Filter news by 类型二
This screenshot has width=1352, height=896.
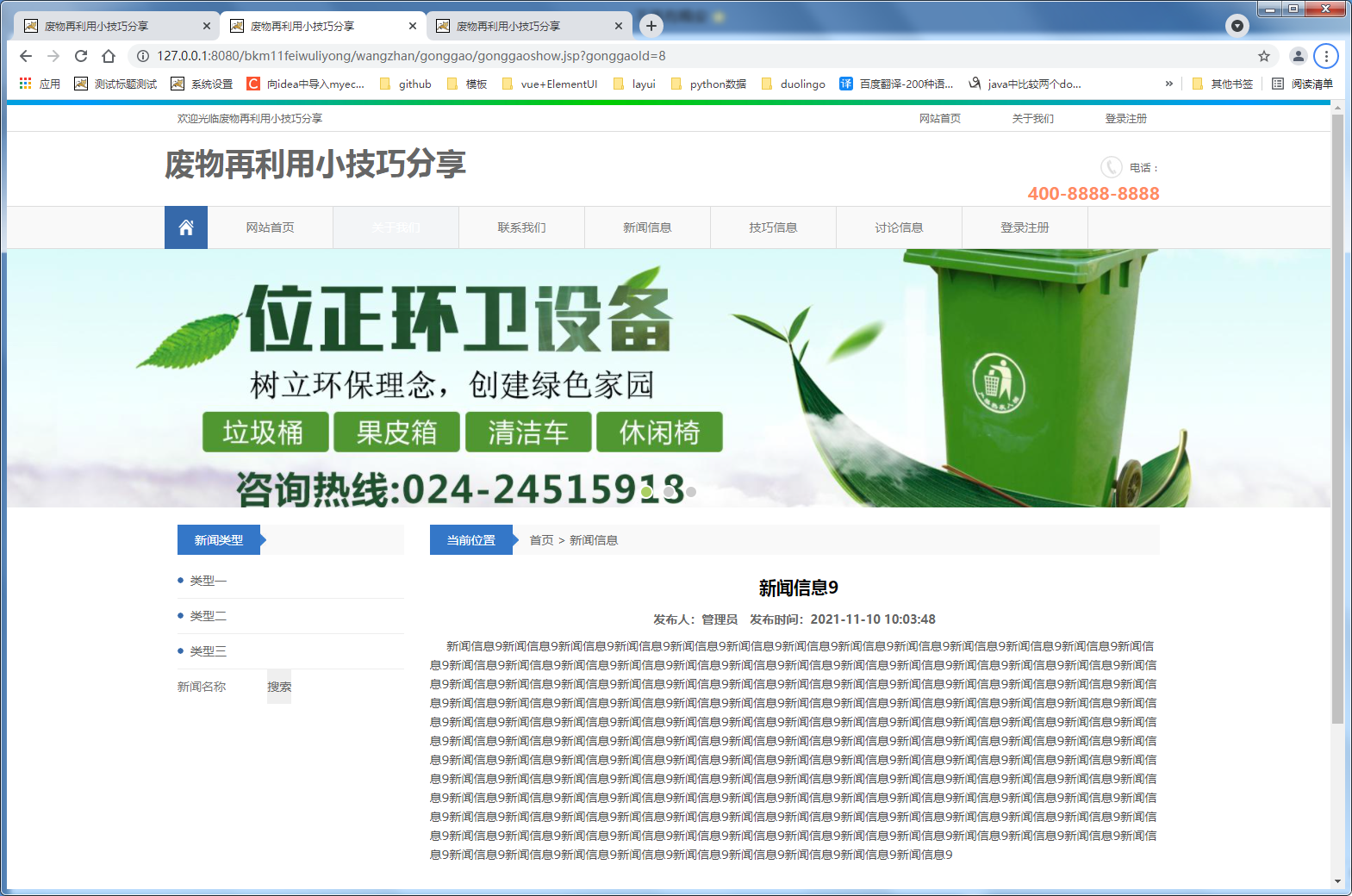click(208, 616)
